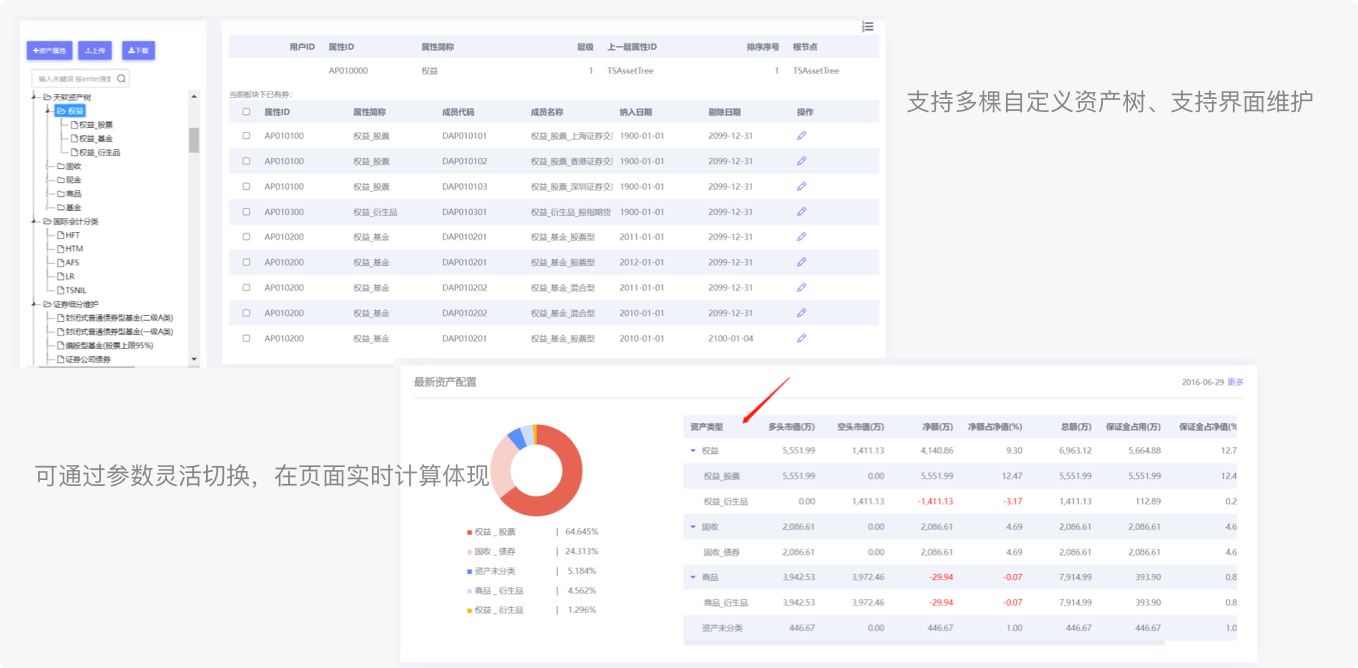
Task: Open the 更多 link next to the date
Action: (1235, 382)
